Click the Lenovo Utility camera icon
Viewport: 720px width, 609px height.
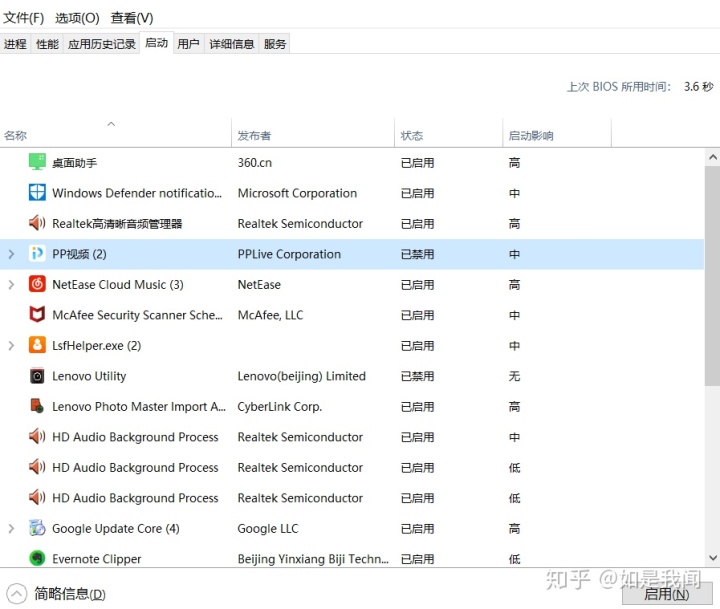click(x=37, y=376)
